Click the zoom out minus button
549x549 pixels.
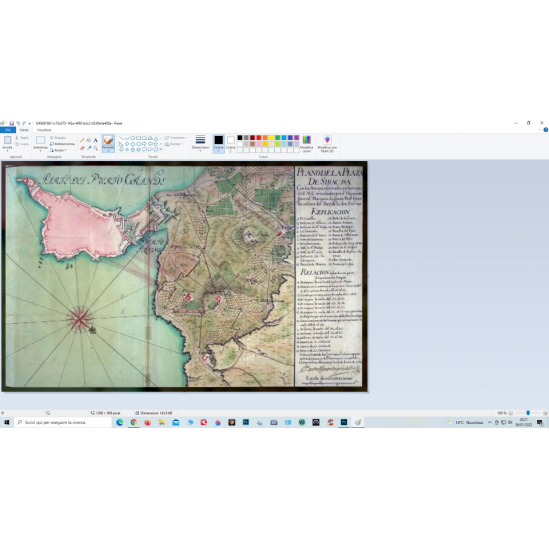510,413
